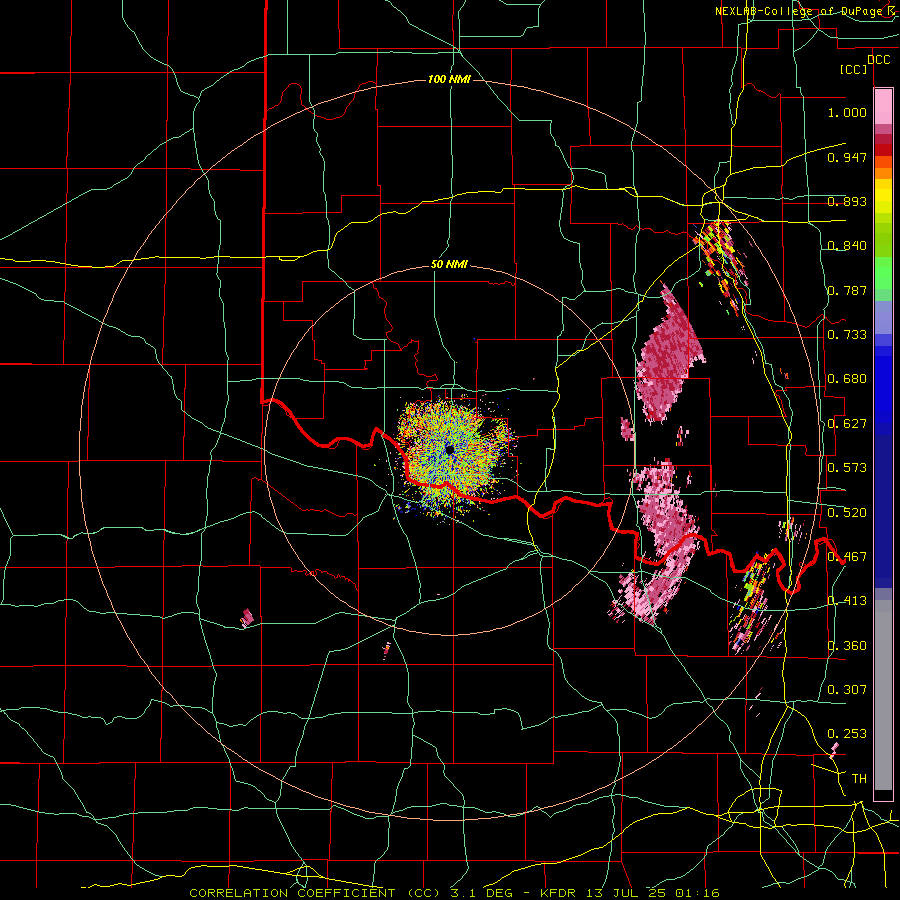Click the 0.573 scale value
The height and width of the screenshot is (900, 900).
click(847, 468)
